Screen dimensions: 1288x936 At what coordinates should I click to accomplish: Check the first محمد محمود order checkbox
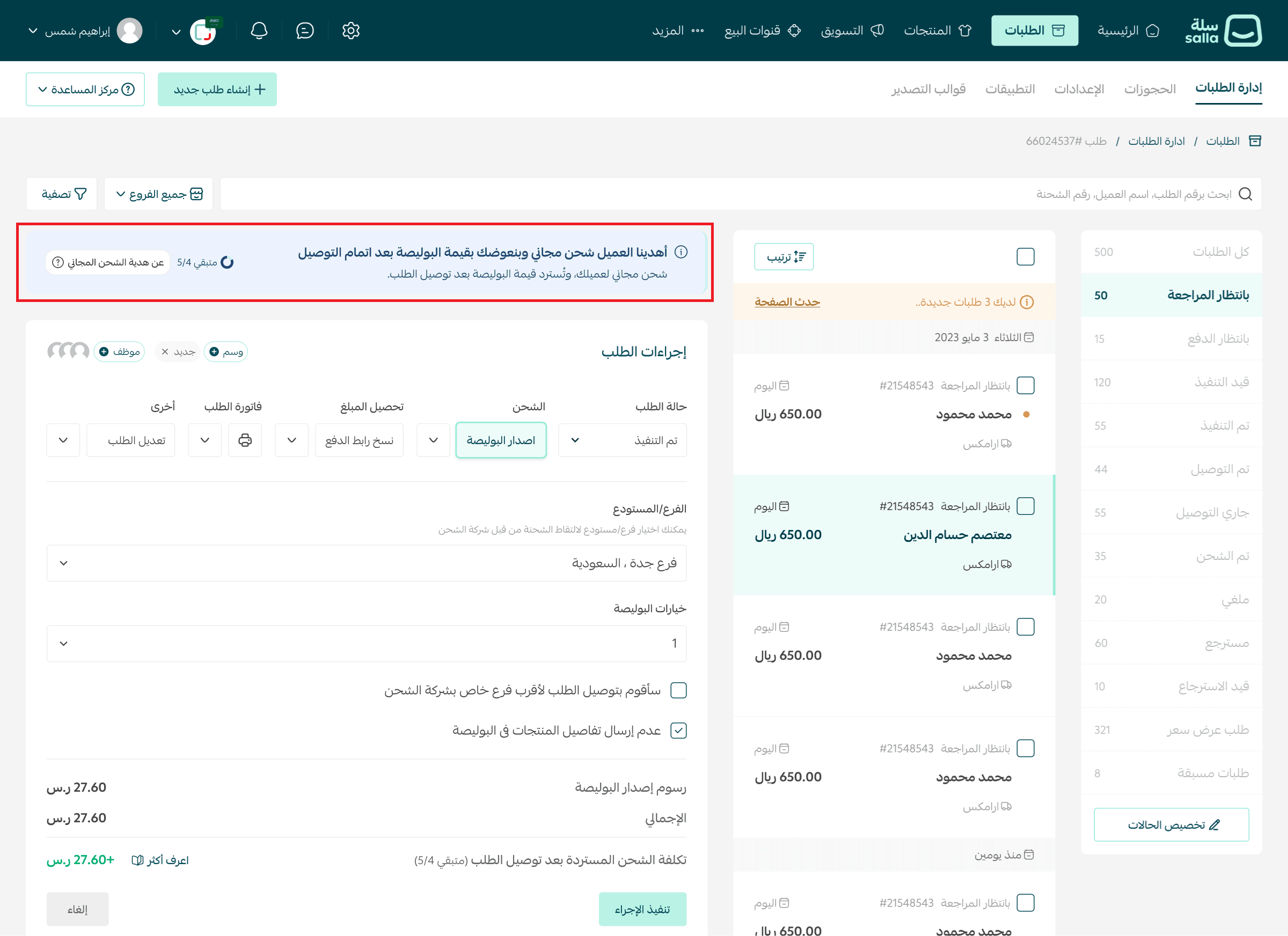[x=1025, y=386]
